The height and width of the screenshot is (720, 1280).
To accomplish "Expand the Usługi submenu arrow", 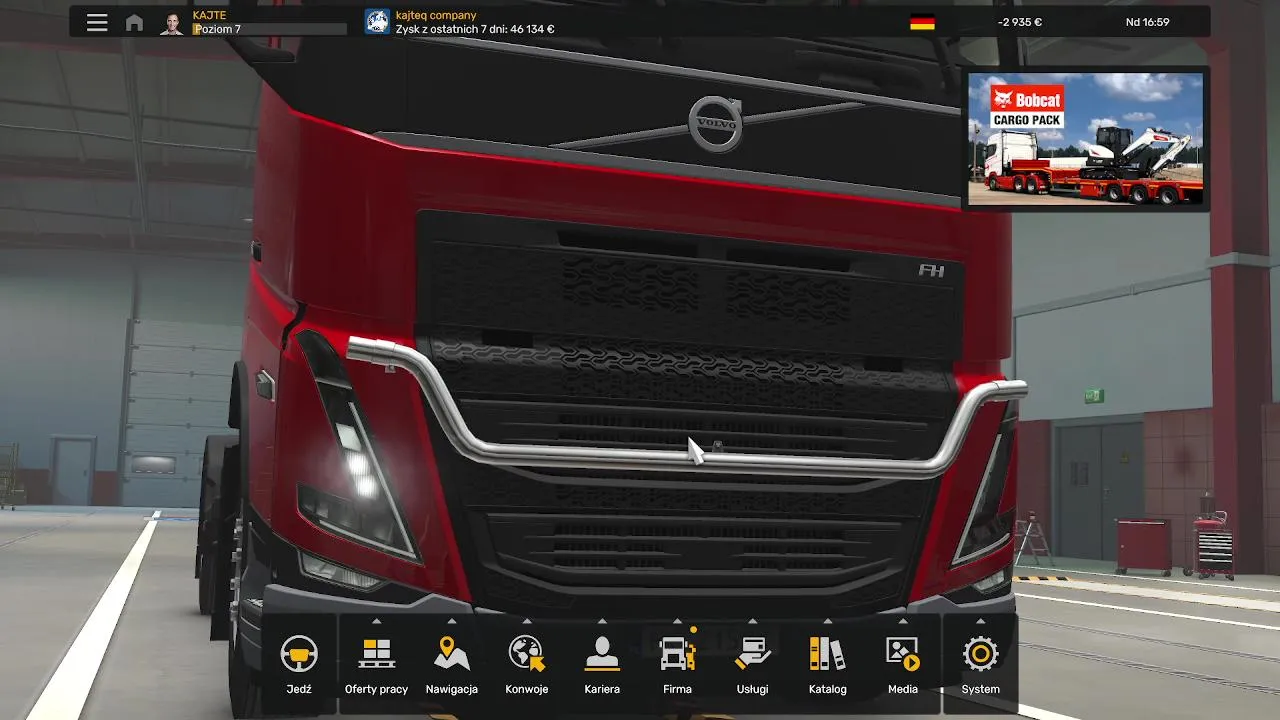I will (752, 621).
